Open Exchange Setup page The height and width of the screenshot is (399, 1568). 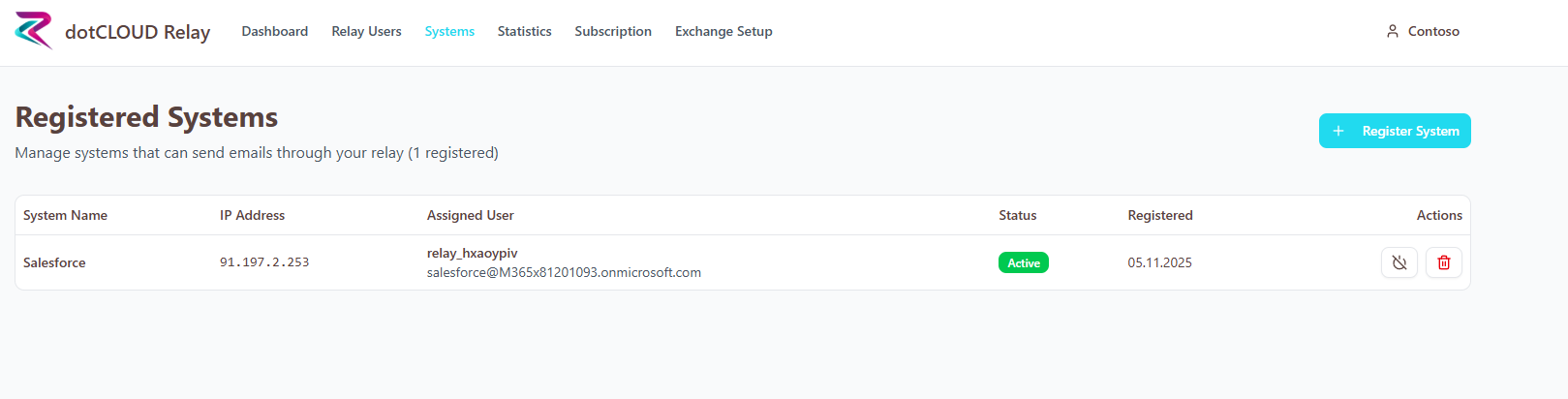click(723, 31)
